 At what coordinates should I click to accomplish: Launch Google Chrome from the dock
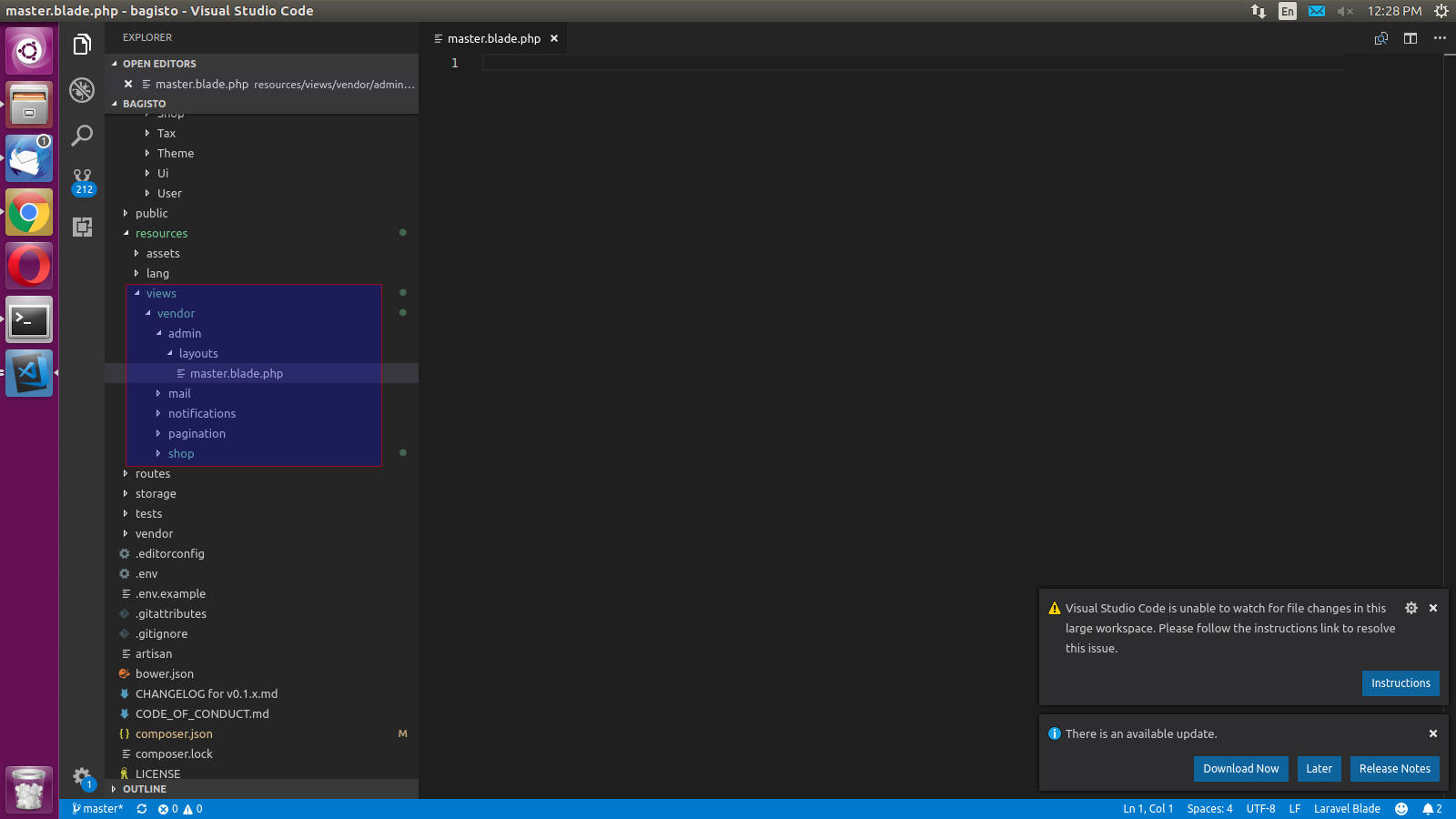click(29, 213)
